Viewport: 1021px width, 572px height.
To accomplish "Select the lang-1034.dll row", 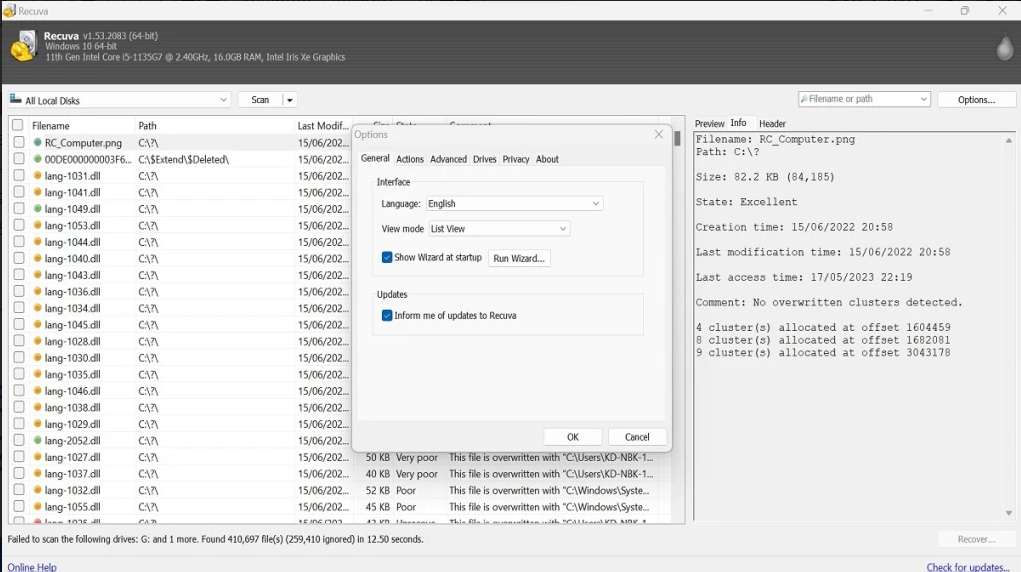I will 180,308.
